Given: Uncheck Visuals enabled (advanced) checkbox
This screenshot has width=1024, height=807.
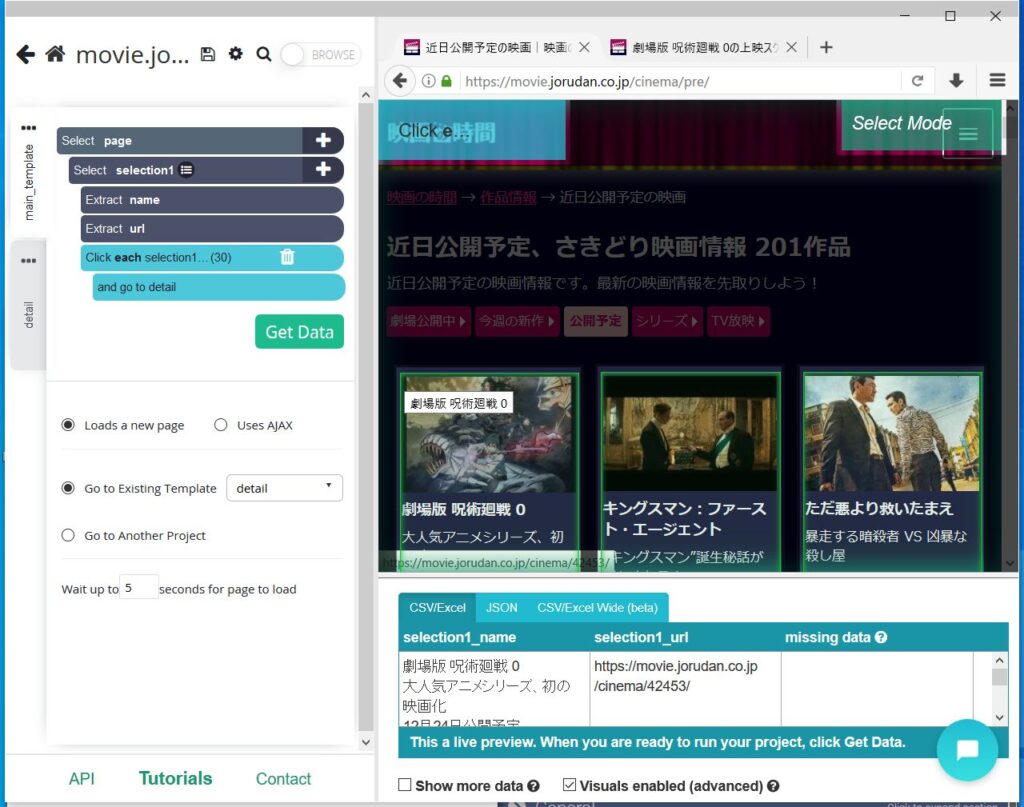Looking at the screenshot, I should click(x=569, y=785).
